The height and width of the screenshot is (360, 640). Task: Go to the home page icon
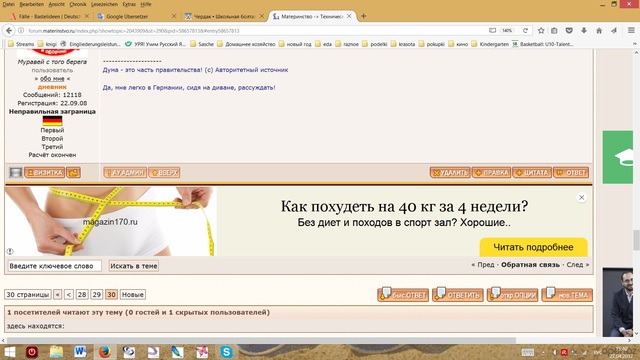(x=599, y=31)
